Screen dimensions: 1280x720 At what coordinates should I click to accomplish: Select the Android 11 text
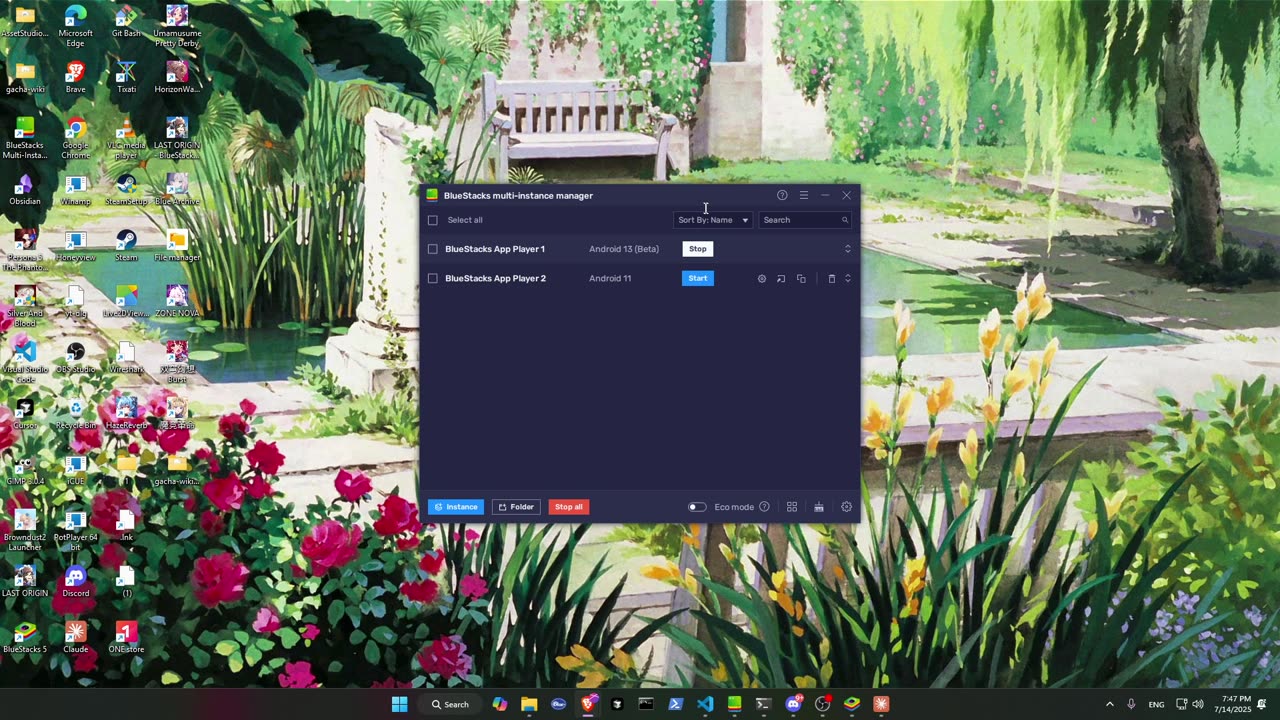[x=610, y=278]
